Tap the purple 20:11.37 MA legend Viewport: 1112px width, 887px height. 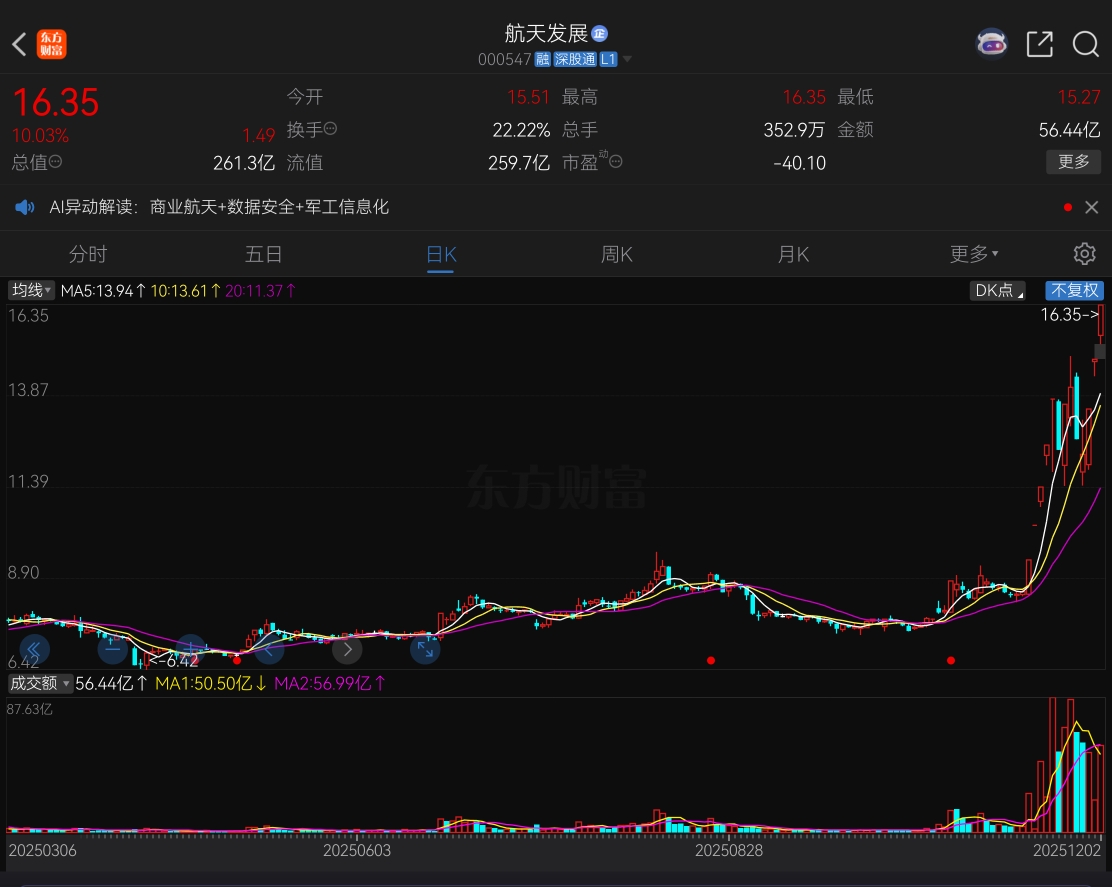pyautogui.click(x=260, y=291)
